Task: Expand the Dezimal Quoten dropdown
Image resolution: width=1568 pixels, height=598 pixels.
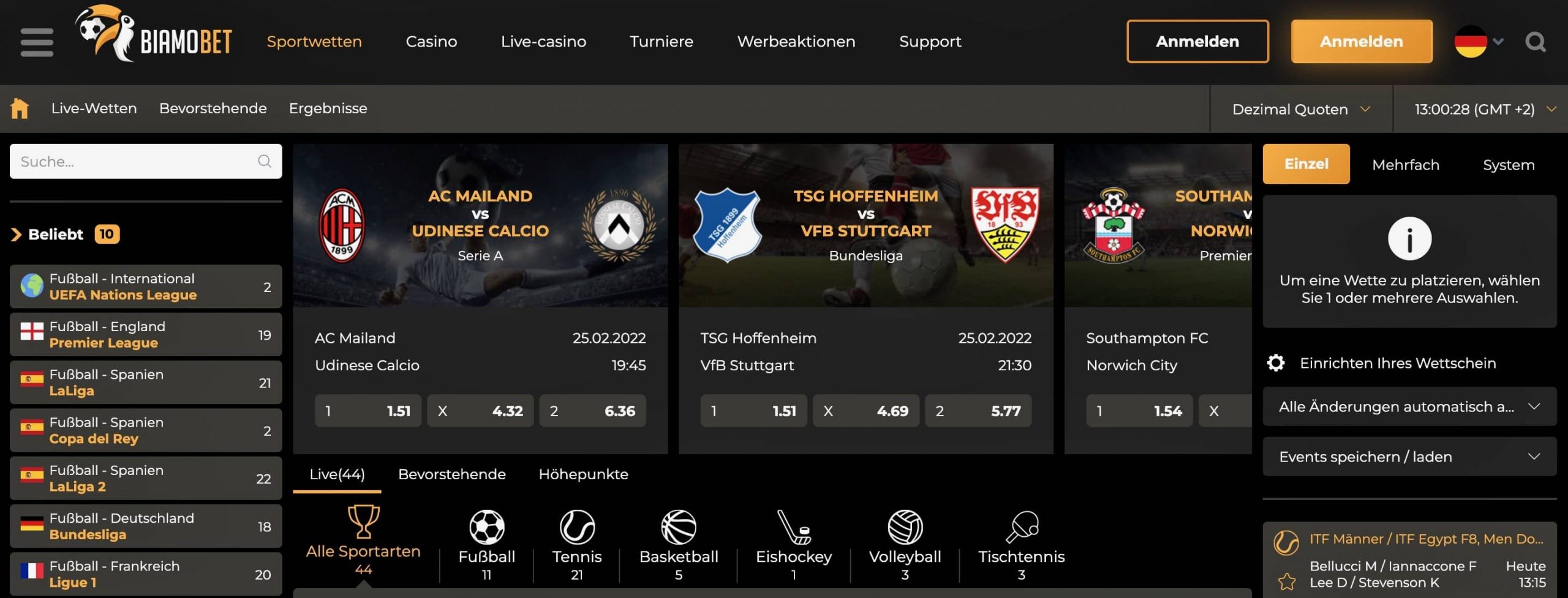Action: tap(1301, 109)
